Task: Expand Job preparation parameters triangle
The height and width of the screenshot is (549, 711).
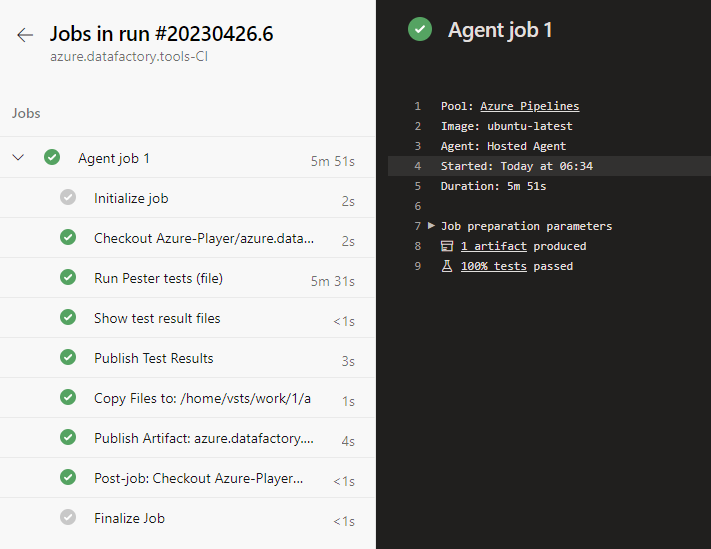Action: click(431, 225)
